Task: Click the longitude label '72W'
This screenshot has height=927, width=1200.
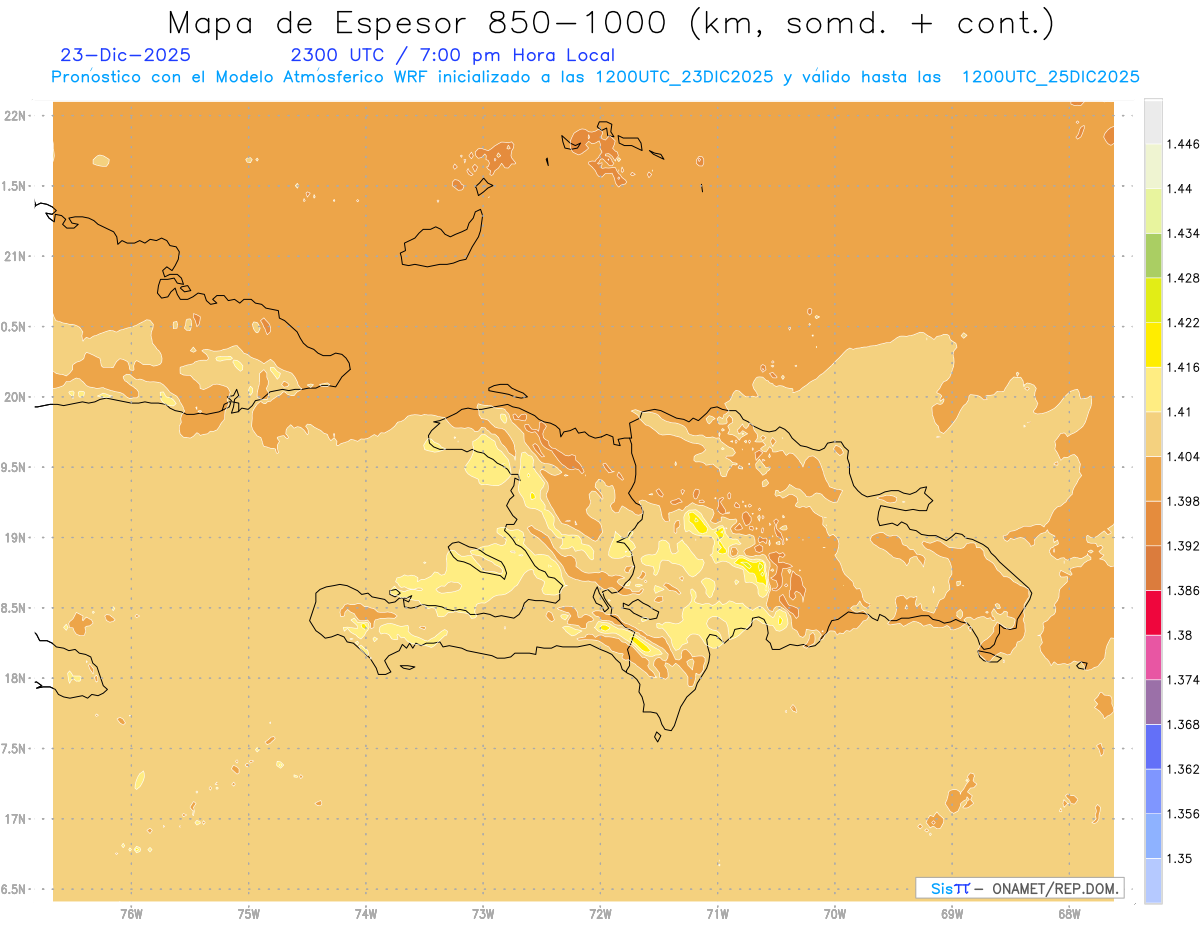Action: tap(600, 913)
